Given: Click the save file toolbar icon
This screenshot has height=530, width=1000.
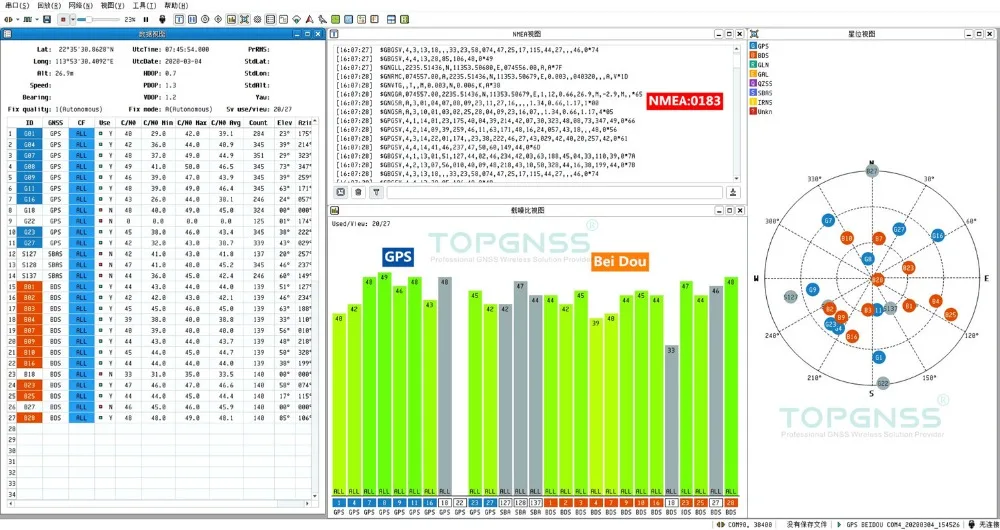Looking at the screenshot, I should click(47, 19).
